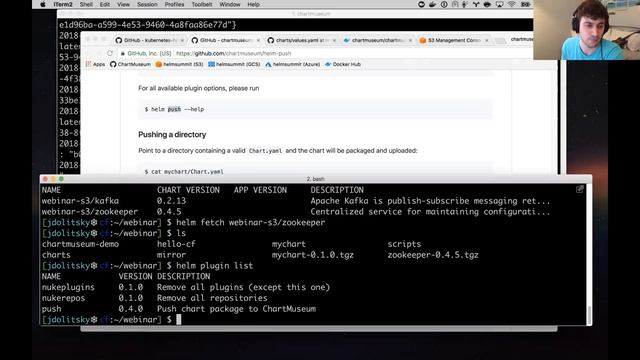Open the helmsummit (S3) bookmark

pos(179,64)
